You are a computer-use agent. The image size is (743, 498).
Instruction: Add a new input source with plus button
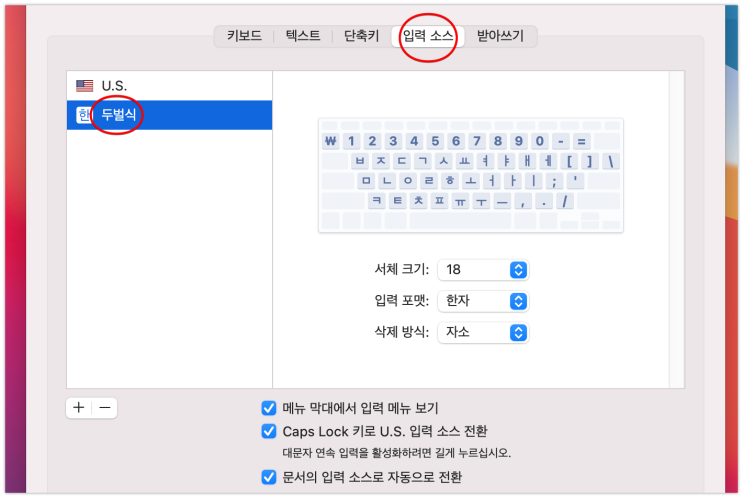click(79, 407)
